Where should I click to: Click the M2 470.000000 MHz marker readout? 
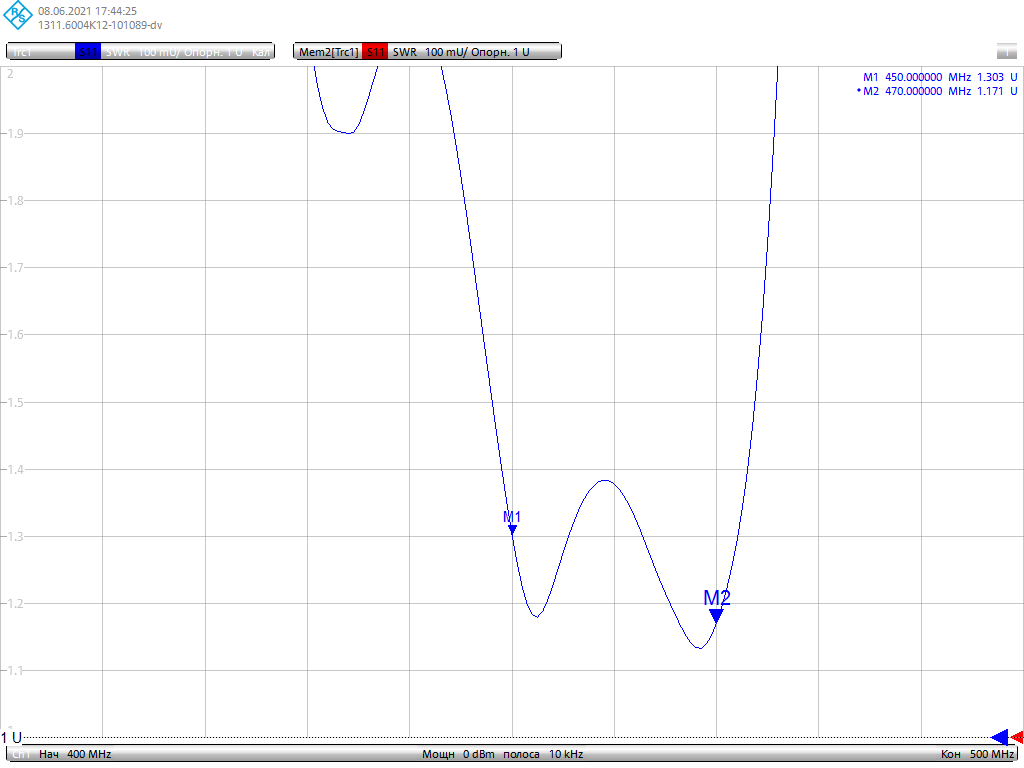(940, 91)
